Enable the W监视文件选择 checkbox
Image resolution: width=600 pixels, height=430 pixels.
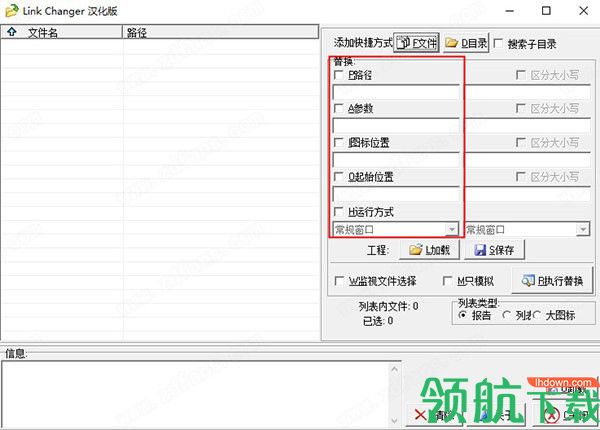(339, 281)
